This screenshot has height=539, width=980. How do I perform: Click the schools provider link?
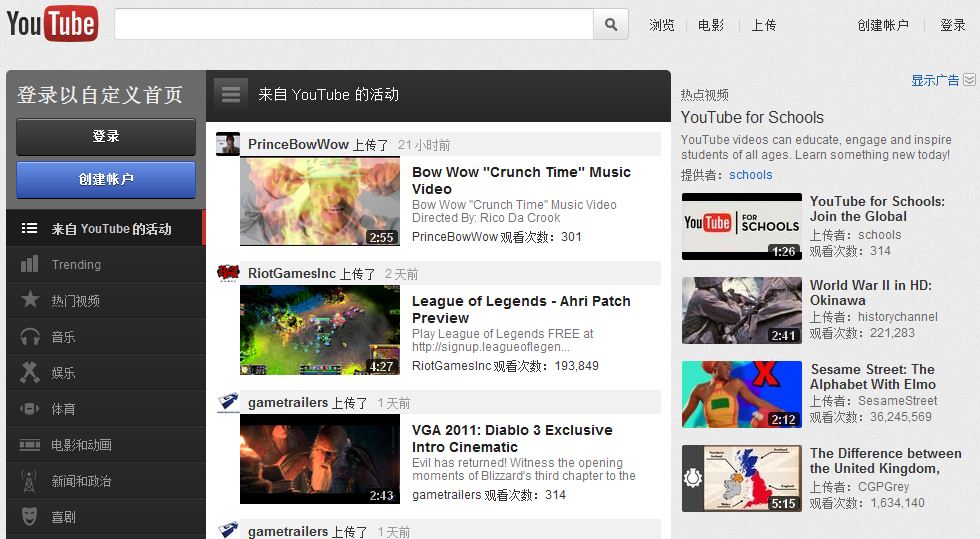pos(751,174)
